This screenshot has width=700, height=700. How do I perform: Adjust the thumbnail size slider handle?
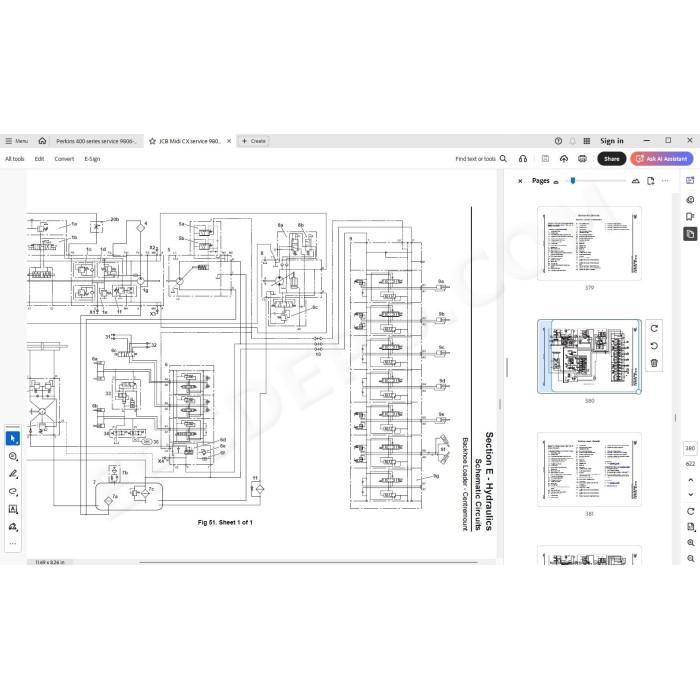[x=573, y=181]
